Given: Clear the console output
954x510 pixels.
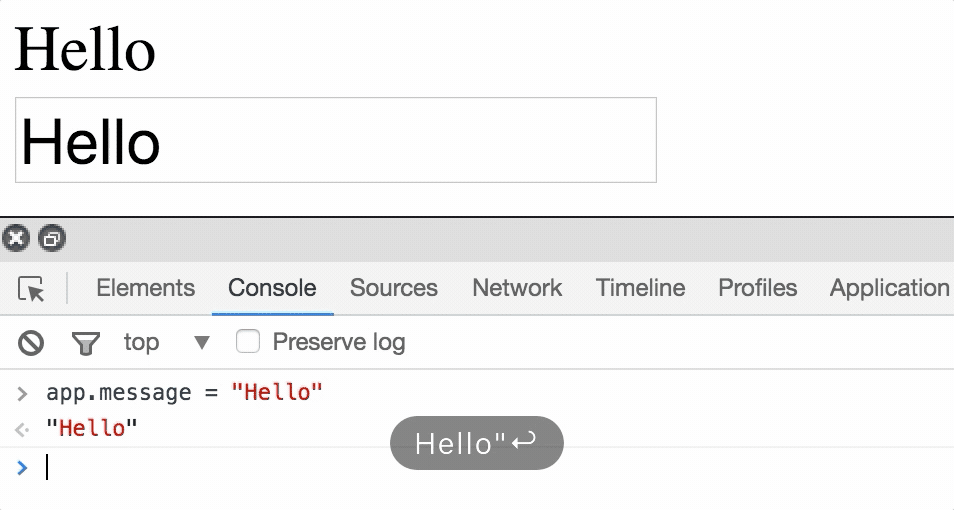Looking at the screenshot, I should click(x=31, y=343).
